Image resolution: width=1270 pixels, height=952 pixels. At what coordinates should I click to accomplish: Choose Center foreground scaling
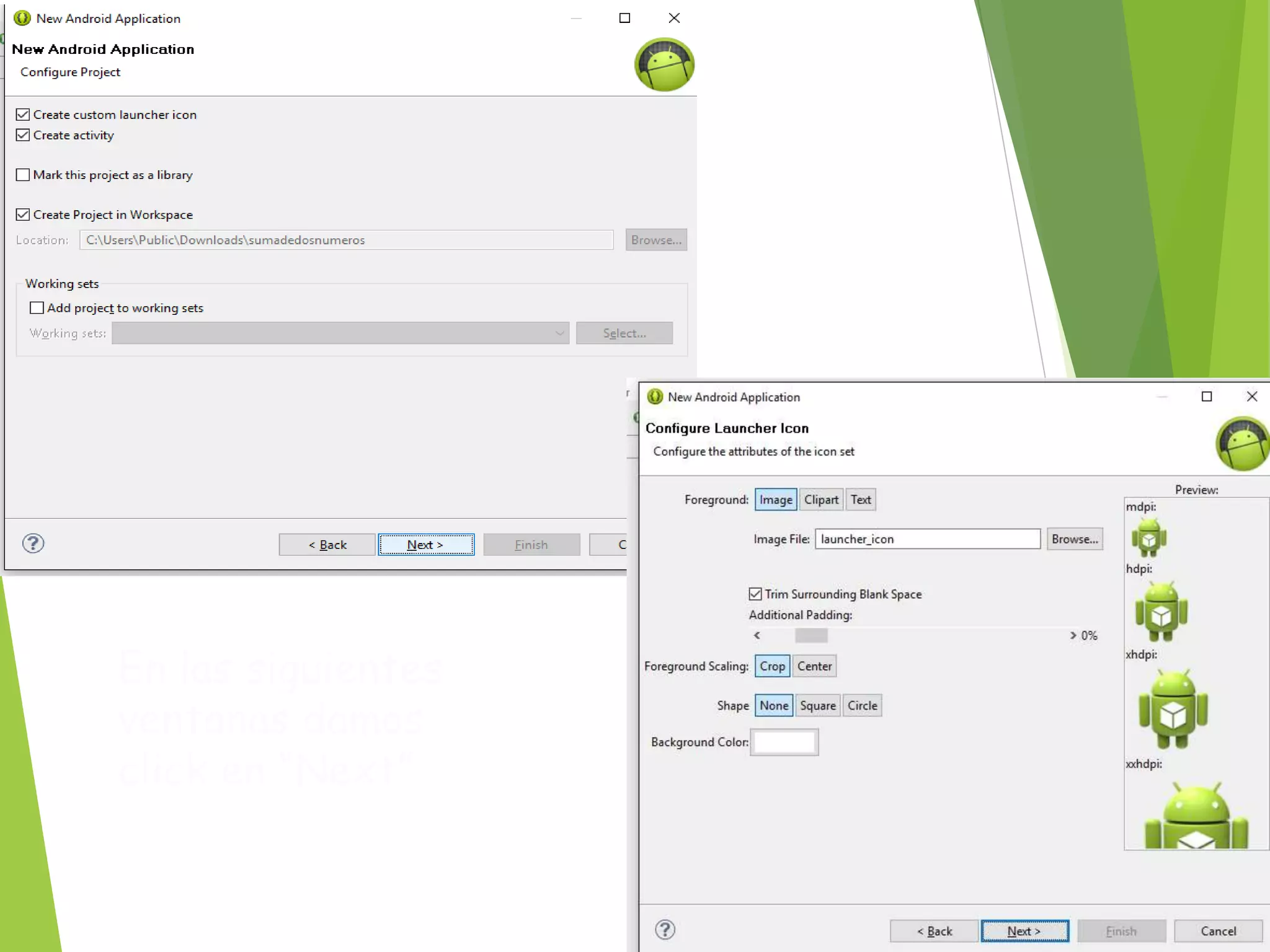click(x=815, y=666)
